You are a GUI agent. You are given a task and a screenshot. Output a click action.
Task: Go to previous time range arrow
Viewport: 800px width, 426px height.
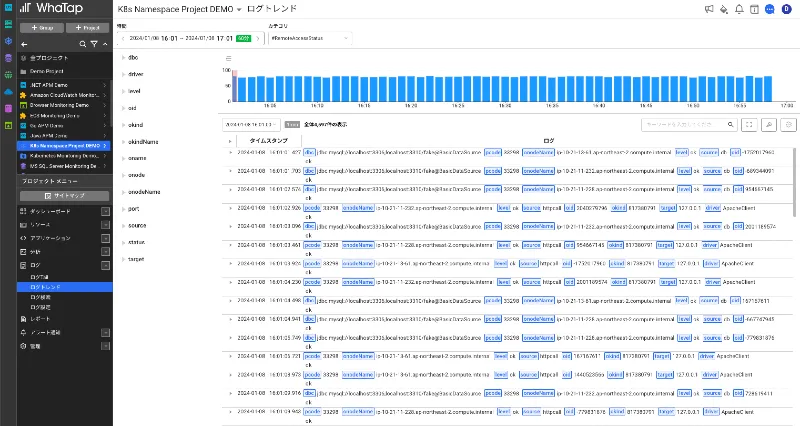click(x=123, y=38)
